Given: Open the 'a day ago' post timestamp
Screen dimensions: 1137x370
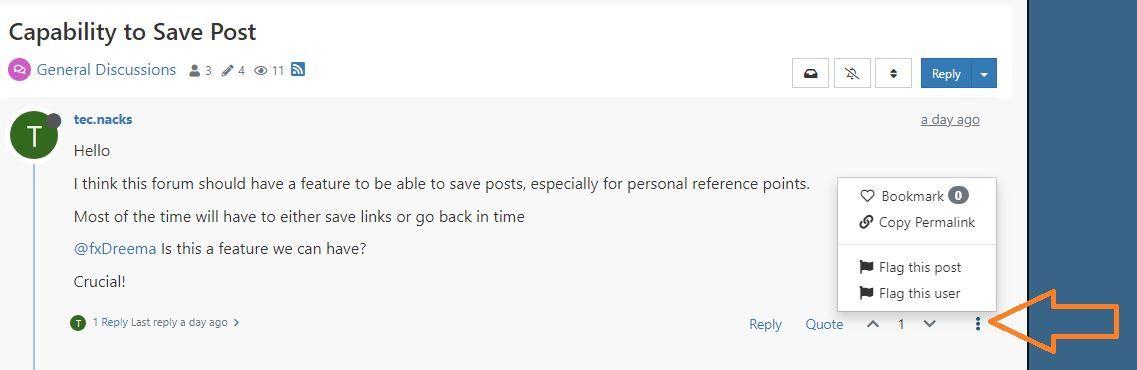Looking at the screenshot, I should click(x=950, y=120).
